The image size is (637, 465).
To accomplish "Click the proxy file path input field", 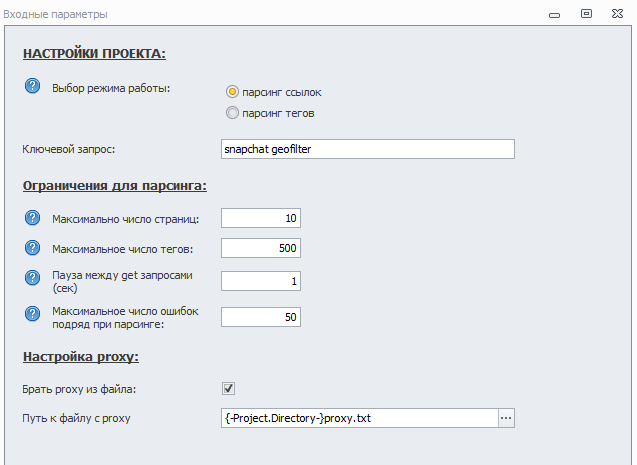I will click(358, 418).
